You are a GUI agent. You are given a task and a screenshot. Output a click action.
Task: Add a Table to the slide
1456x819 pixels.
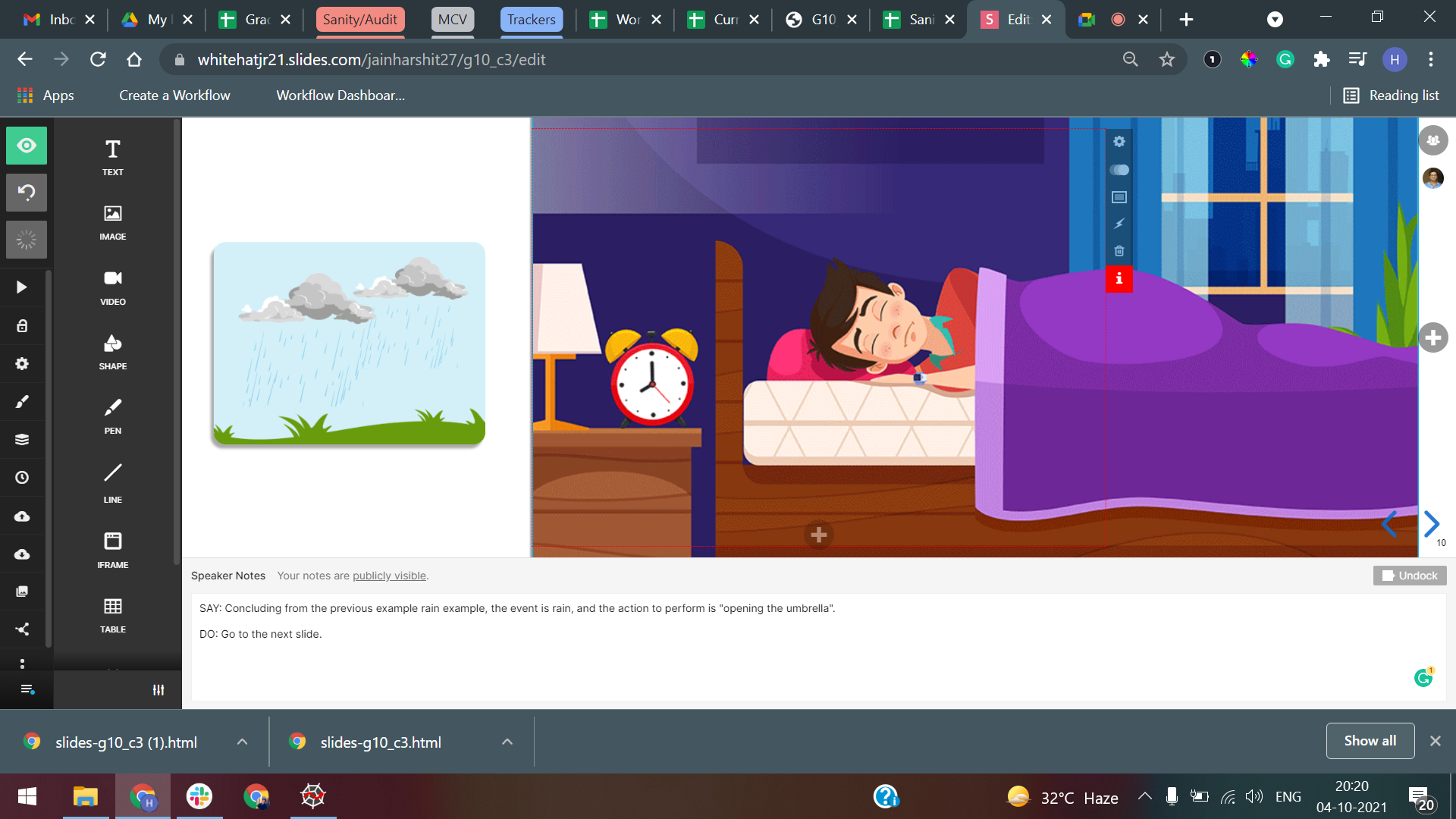click(x=112, y=615)
